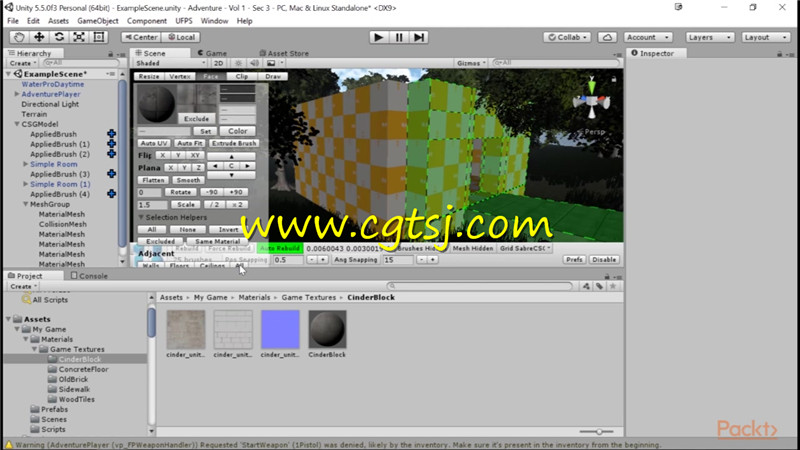This screenshot has width=800, height=450.
Task: Toggle the Ang Snapping button
Action: point(356,260)
